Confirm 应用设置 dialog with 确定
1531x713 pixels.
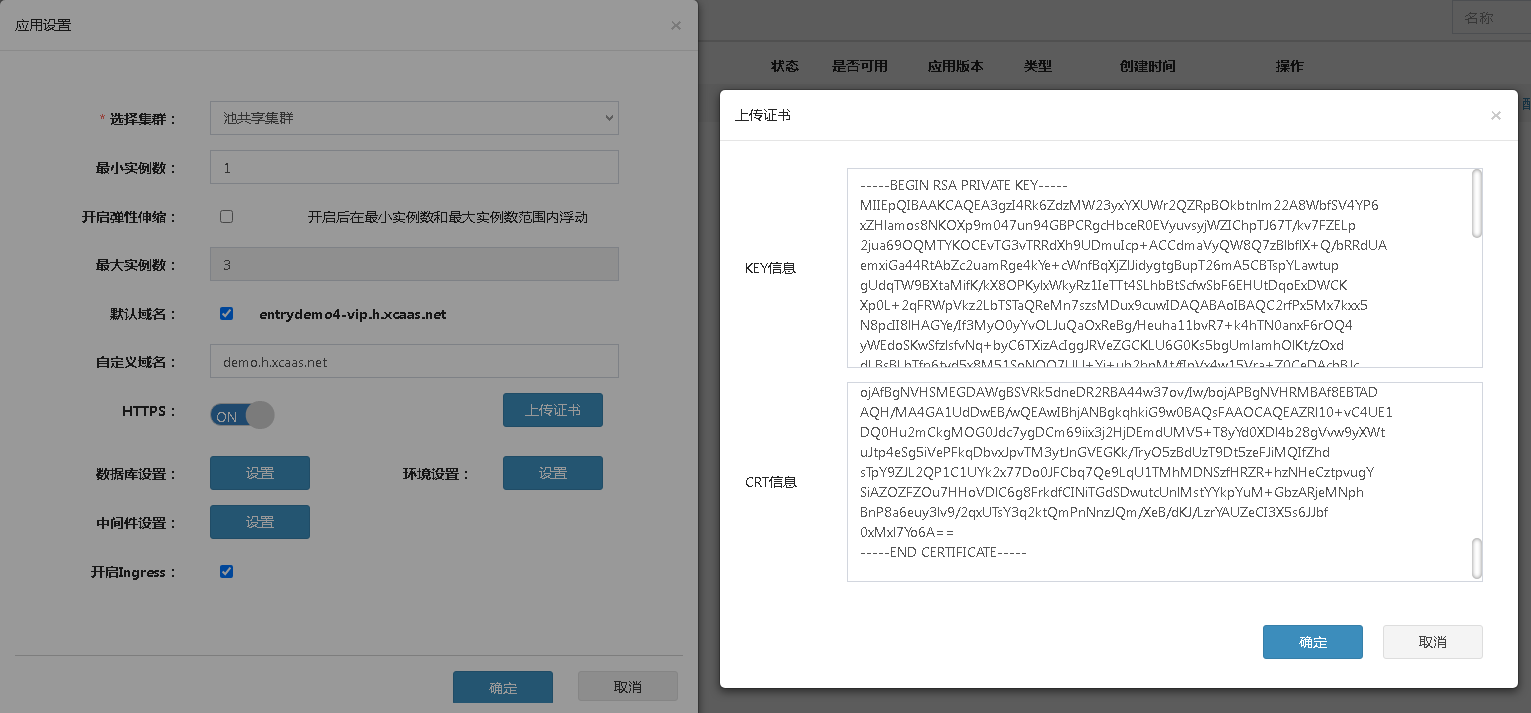tap(503, 688)
